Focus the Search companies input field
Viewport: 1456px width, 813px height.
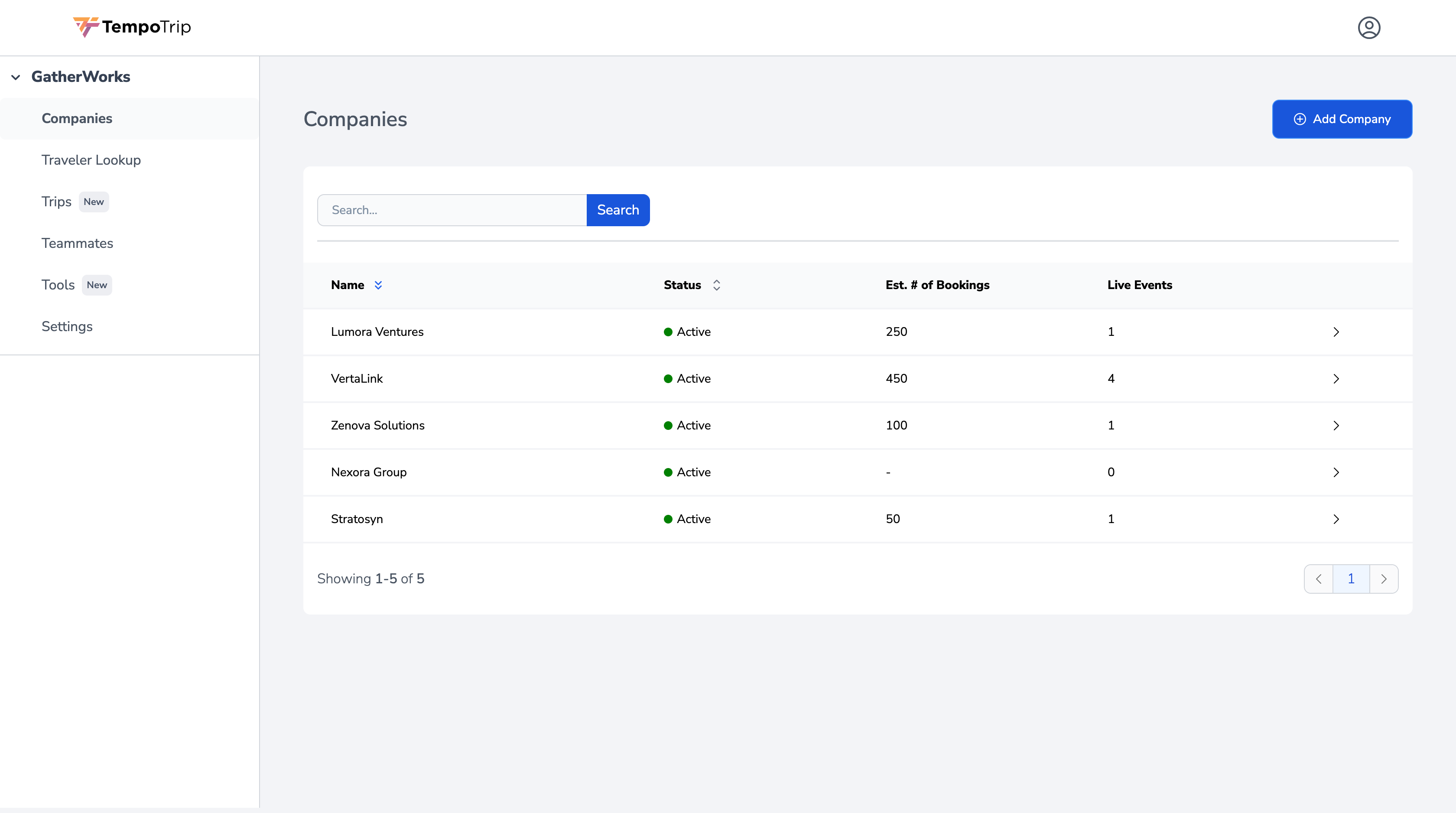point(452,210)
